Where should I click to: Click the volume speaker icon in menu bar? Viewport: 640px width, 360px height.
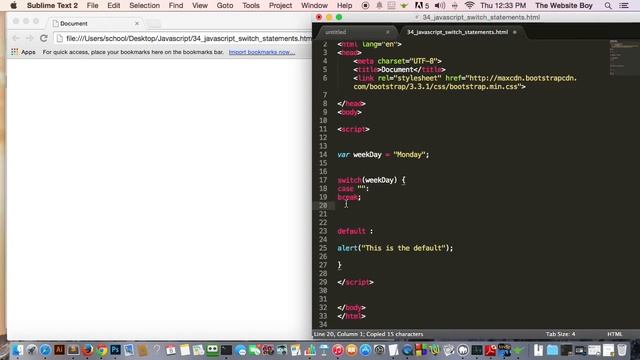click(x=440, y=5)
